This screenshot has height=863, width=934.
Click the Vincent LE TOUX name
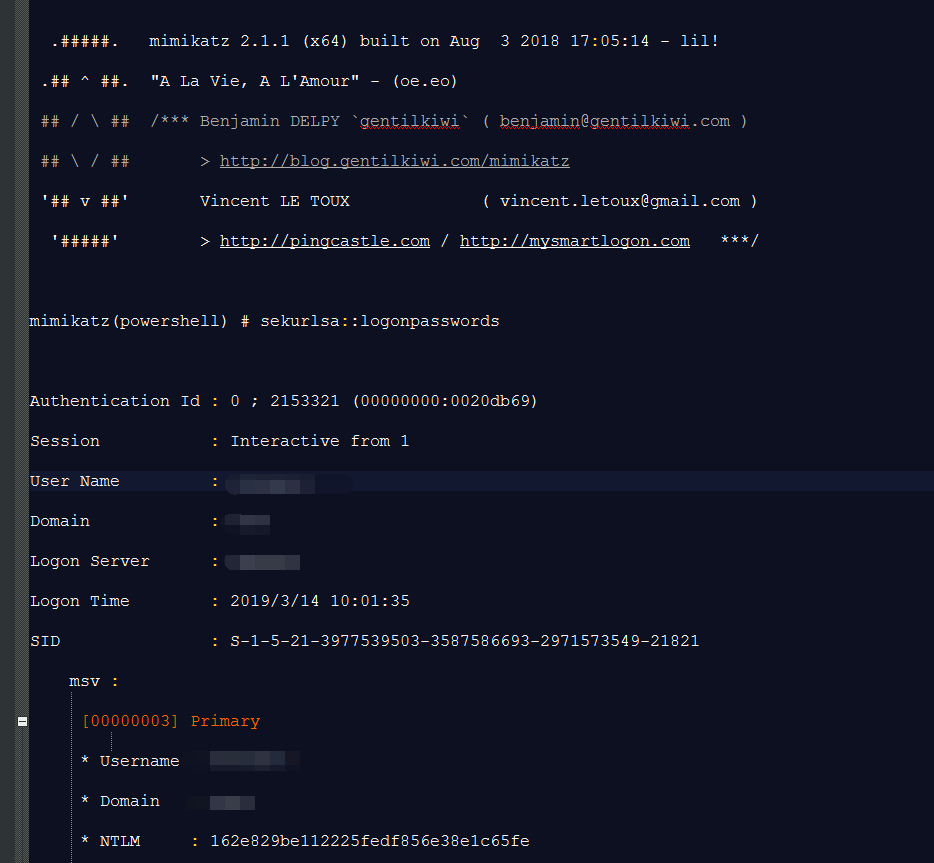pos(275,201)
